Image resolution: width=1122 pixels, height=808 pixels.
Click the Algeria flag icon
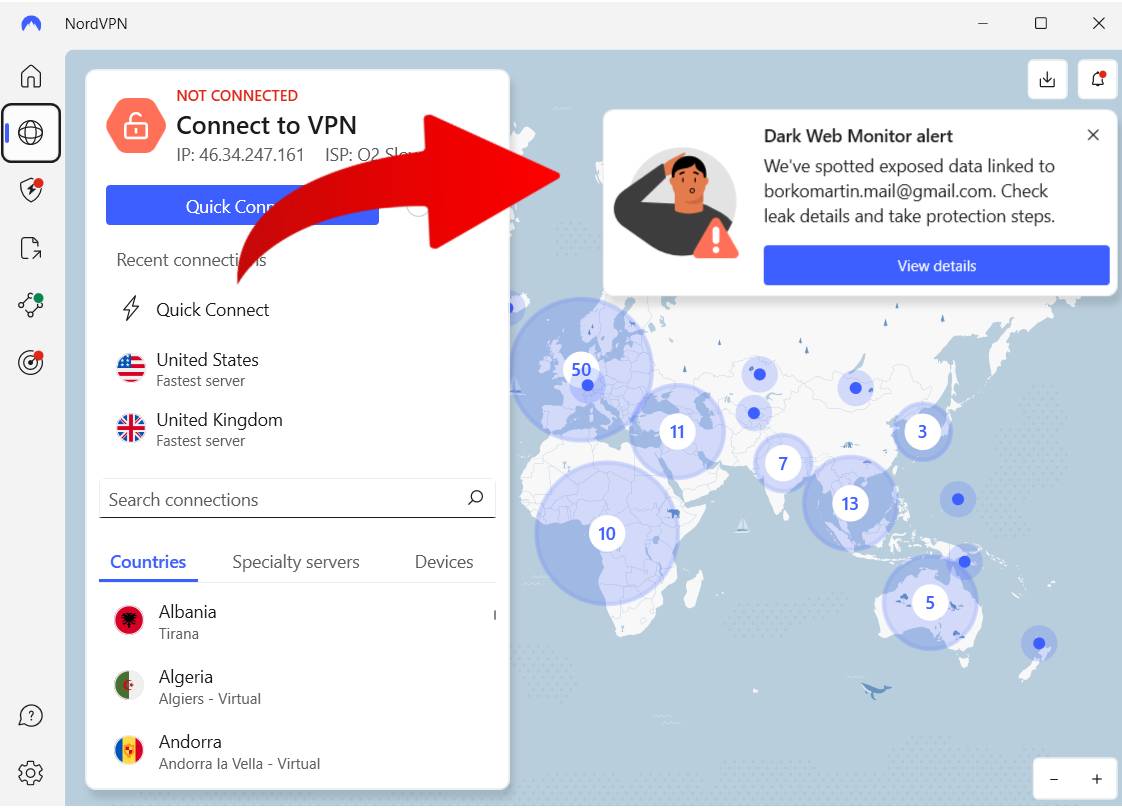(129, 685)
